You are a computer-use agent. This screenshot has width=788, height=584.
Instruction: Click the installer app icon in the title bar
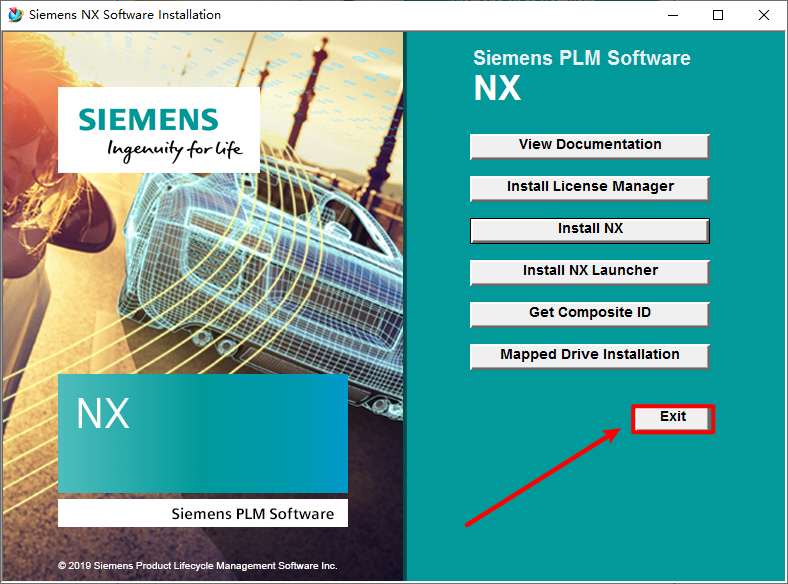tap(15, 15)
